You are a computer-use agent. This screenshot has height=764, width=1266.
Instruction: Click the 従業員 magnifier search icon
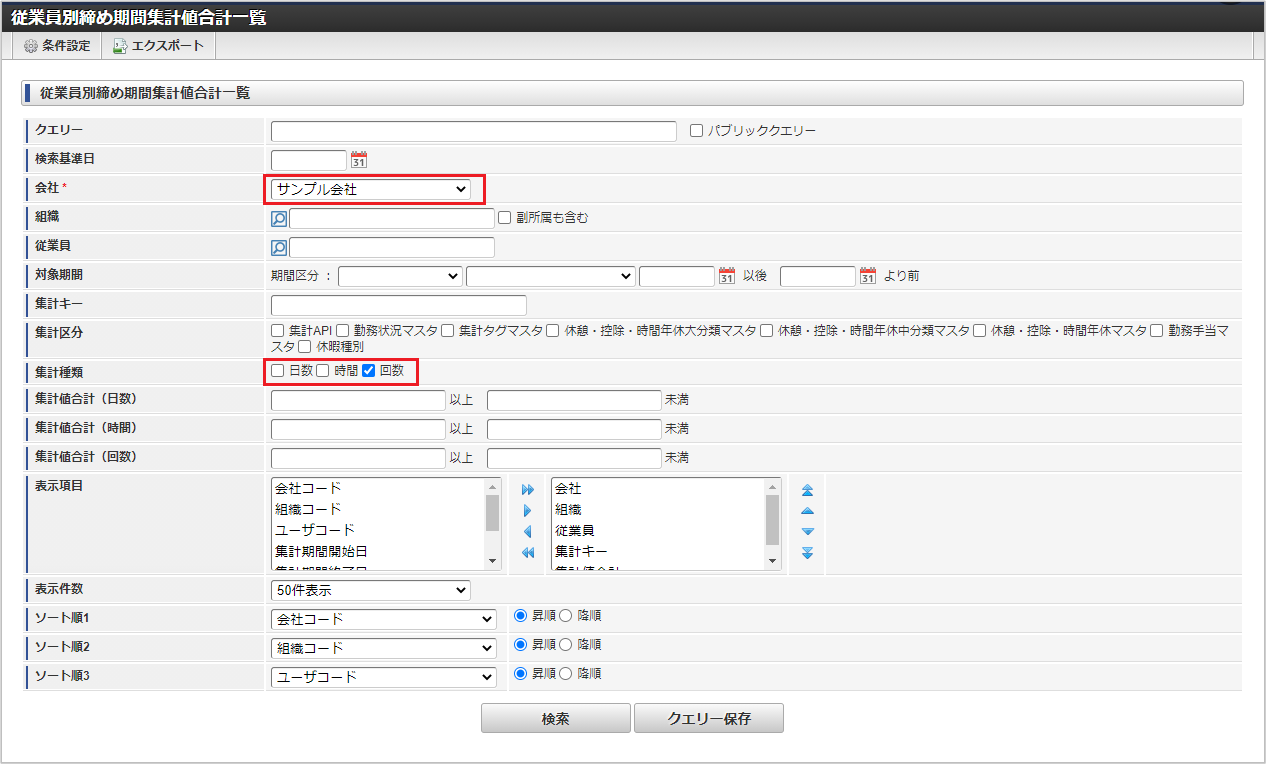[x=278, y=246]
